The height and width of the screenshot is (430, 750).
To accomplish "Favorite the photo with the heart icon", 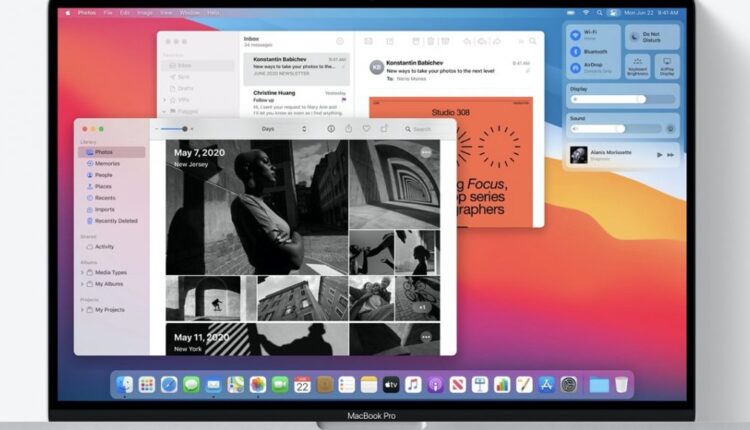I will pos(367,129).
